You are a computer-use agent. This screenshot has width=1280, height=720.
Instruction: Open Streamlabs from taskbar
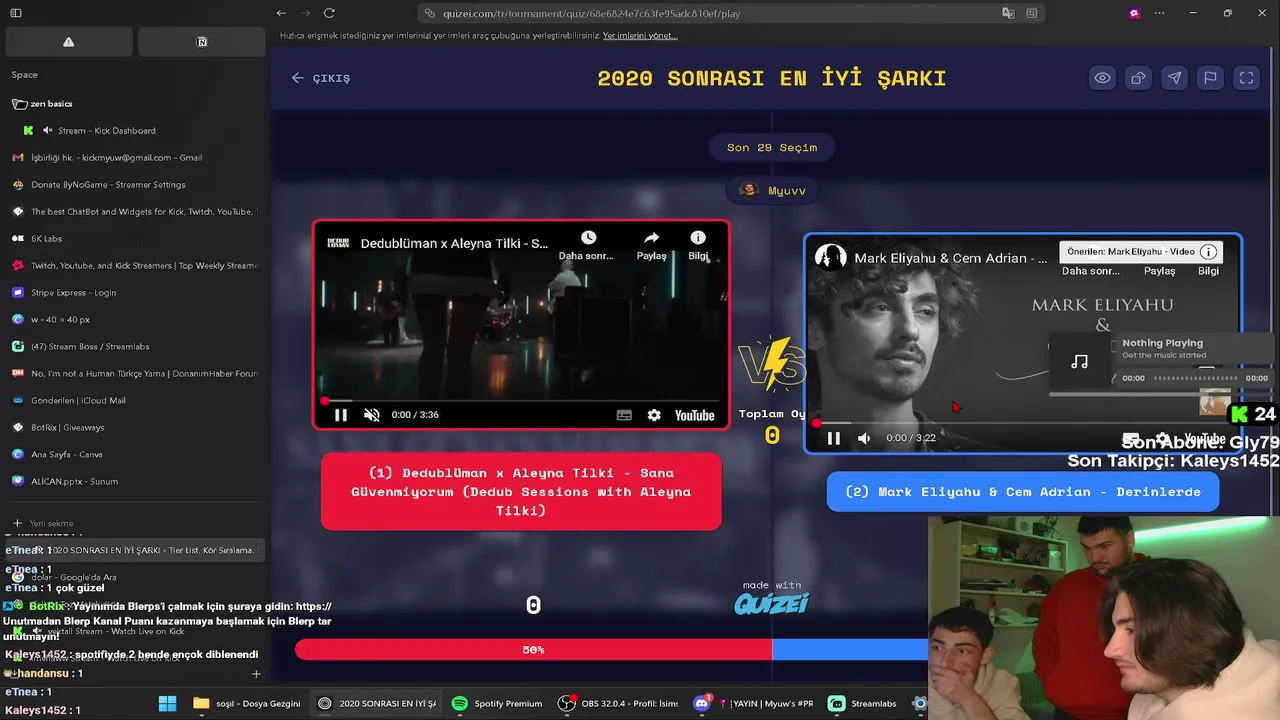(x=863, y=703)
